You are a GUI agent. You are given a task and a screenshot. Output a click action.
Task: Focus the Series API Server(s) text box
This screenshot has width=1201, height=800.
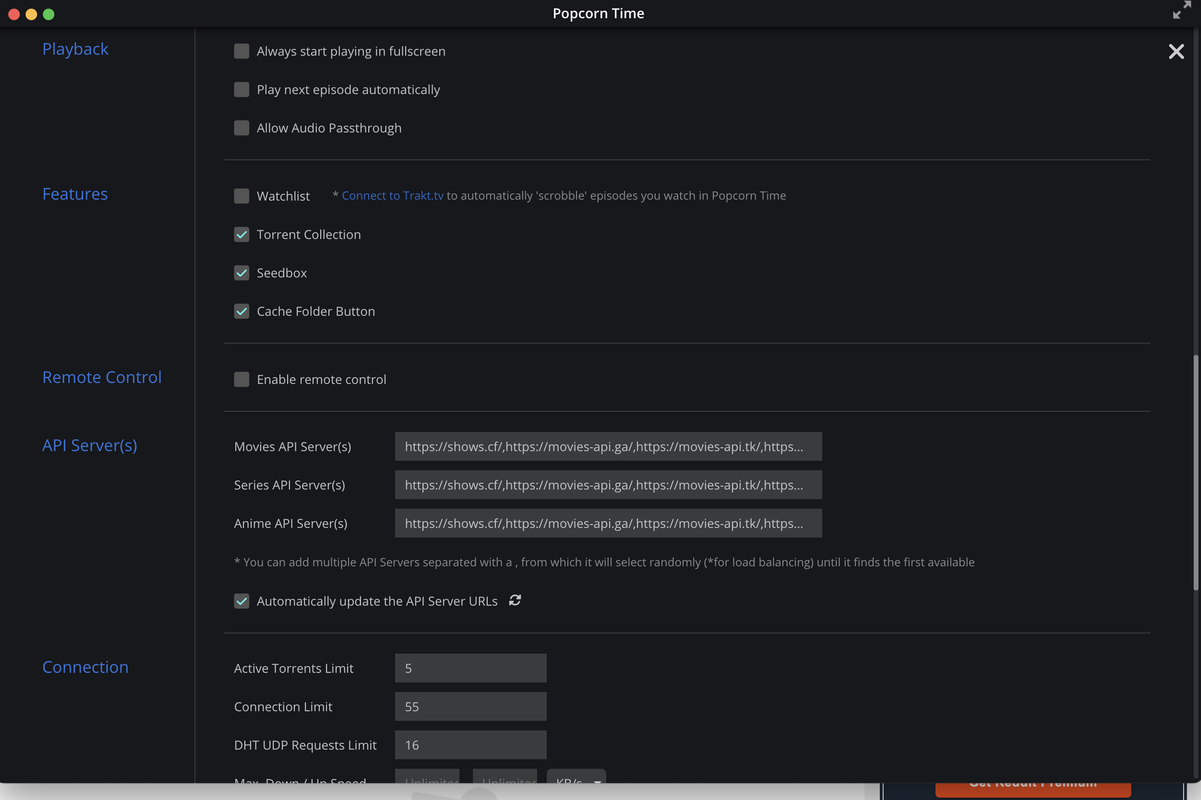[x=608, y=485]
